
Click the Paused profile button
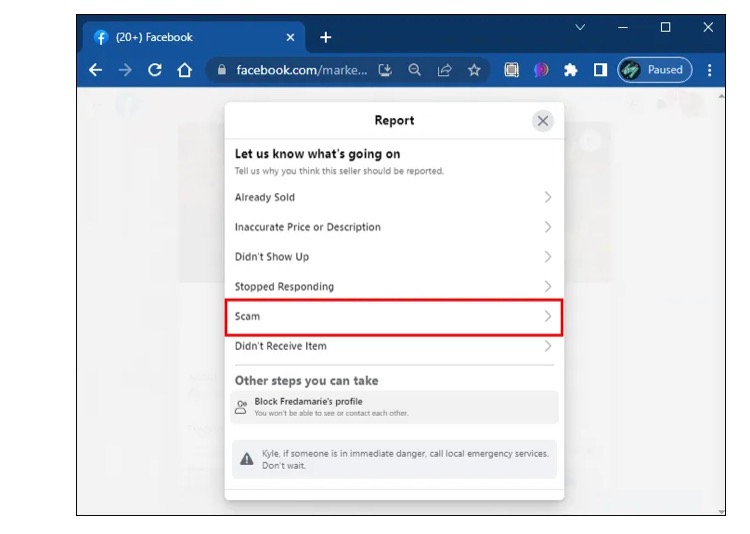(655, 70)
